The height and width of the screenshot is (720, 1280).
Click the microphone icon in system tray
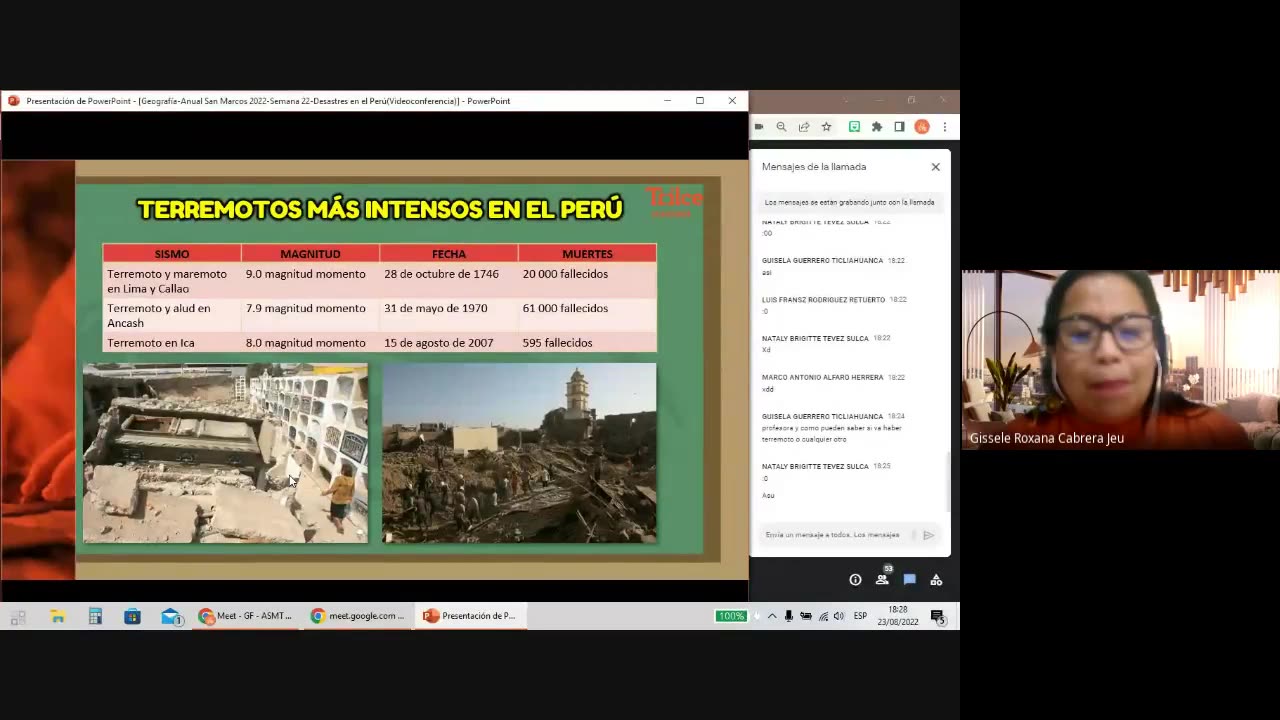(789, 616)
